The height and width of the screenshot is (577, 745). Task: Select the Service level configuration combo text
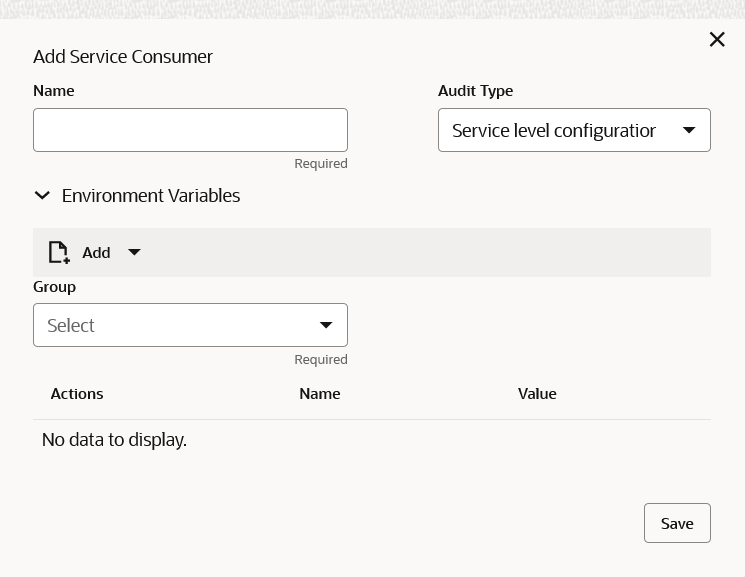click(x=554, y=131)
